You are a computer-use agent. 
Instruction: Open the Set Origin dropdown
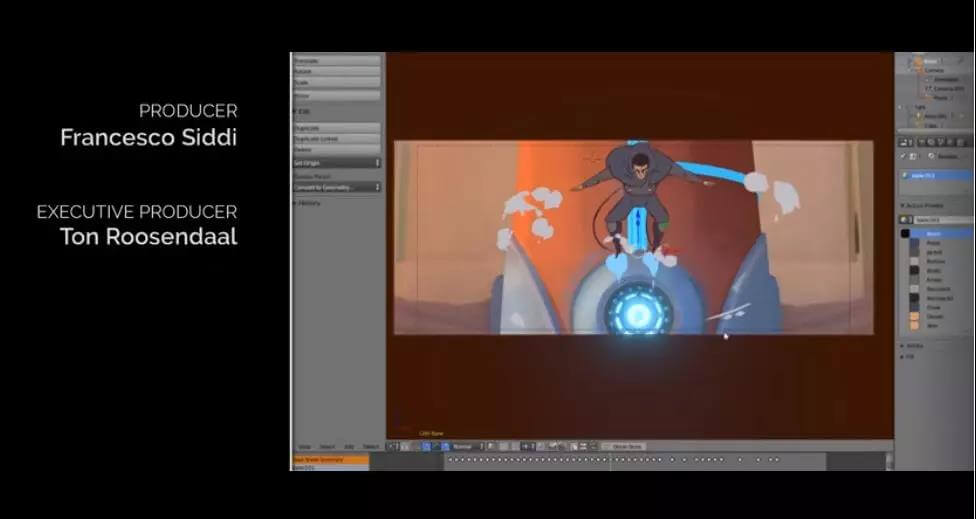(337, 163)
